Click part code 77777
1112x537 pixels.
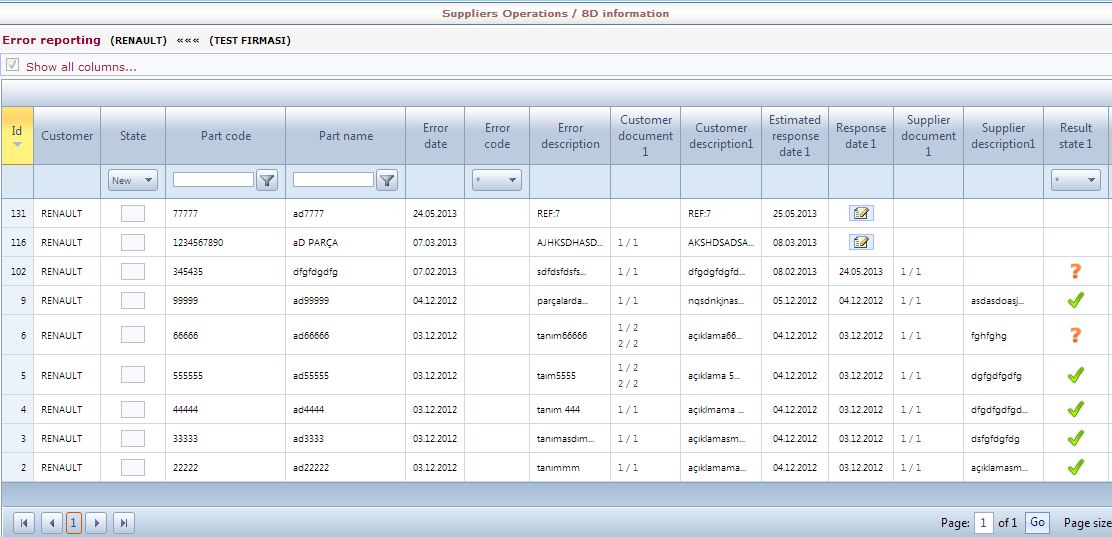[x=185, y=214]
